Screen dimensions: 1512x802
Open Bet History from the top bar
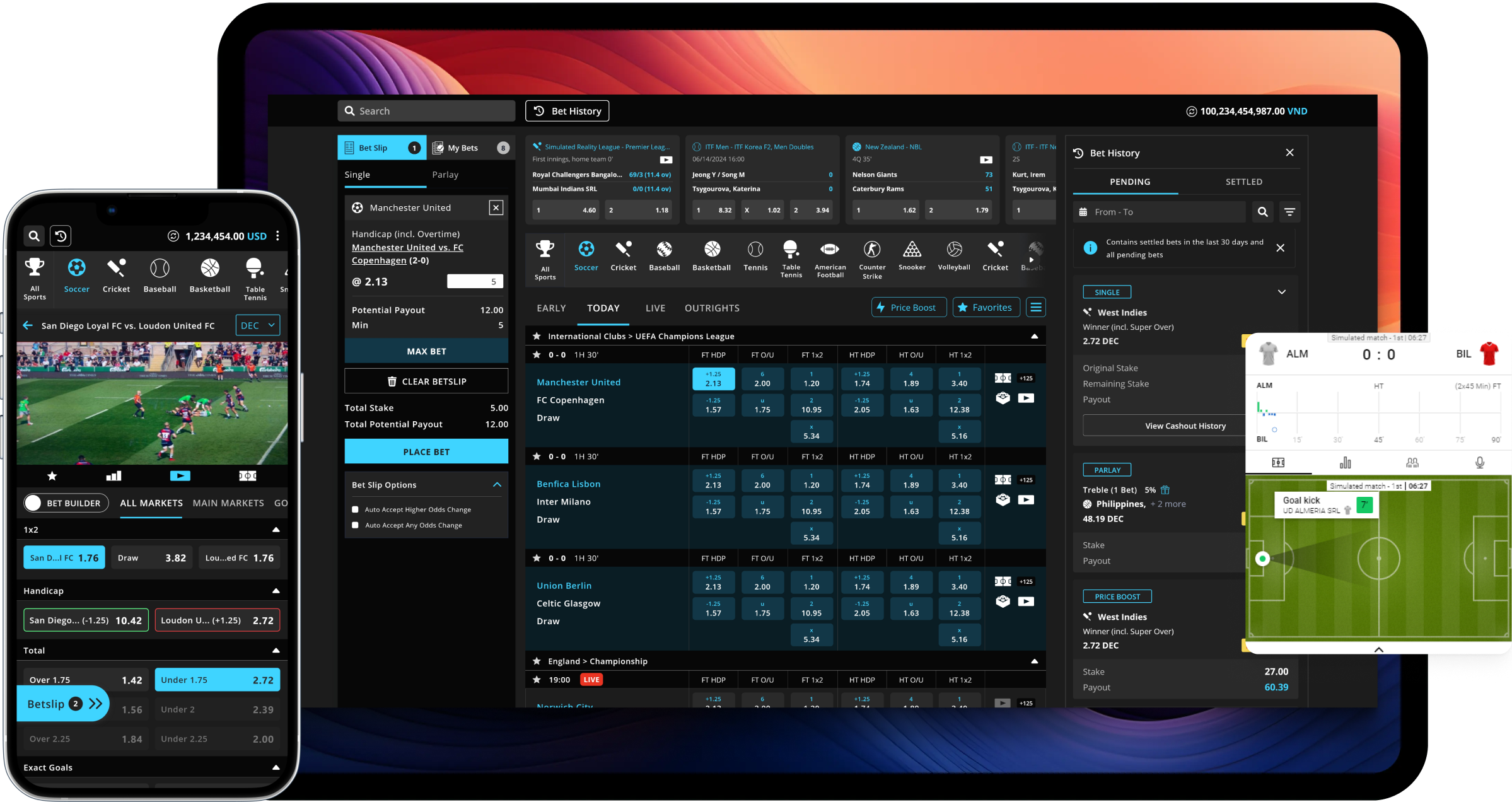[567, 111]
